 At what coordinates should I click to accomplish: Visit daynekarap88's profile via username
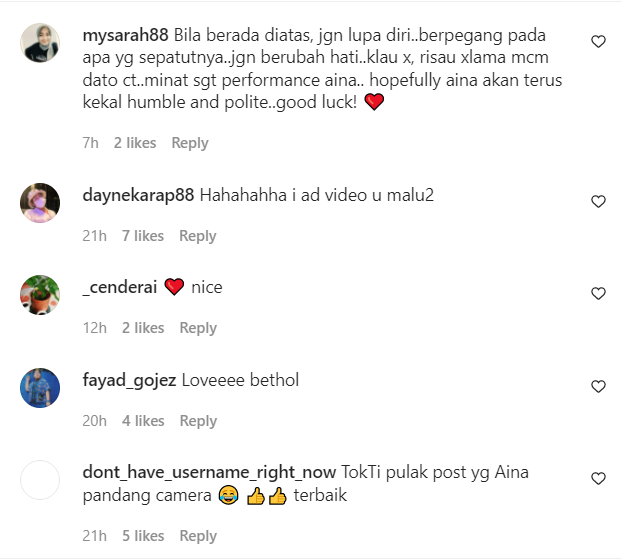138,196
